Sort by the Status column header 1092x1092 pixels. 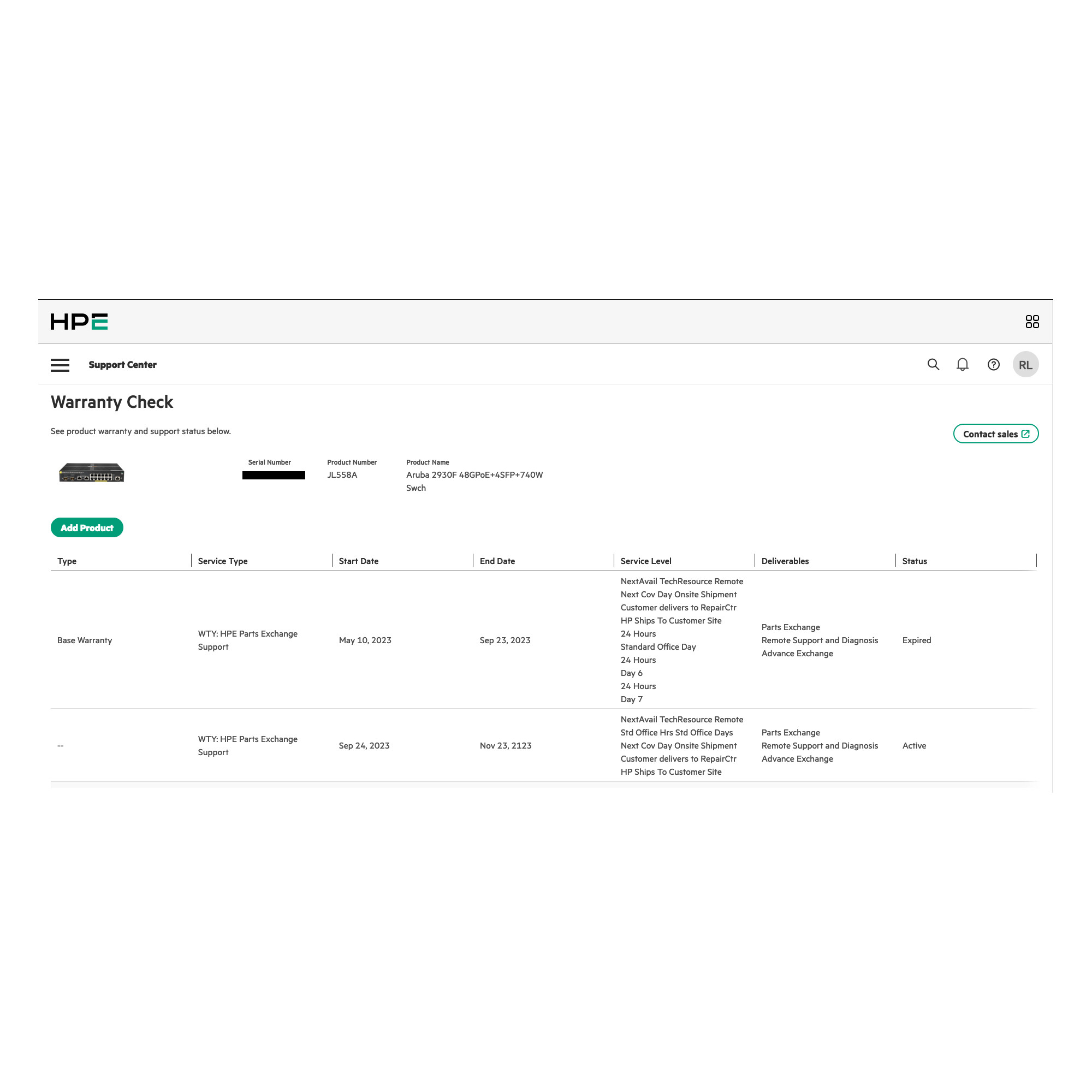tap(914, 561)
